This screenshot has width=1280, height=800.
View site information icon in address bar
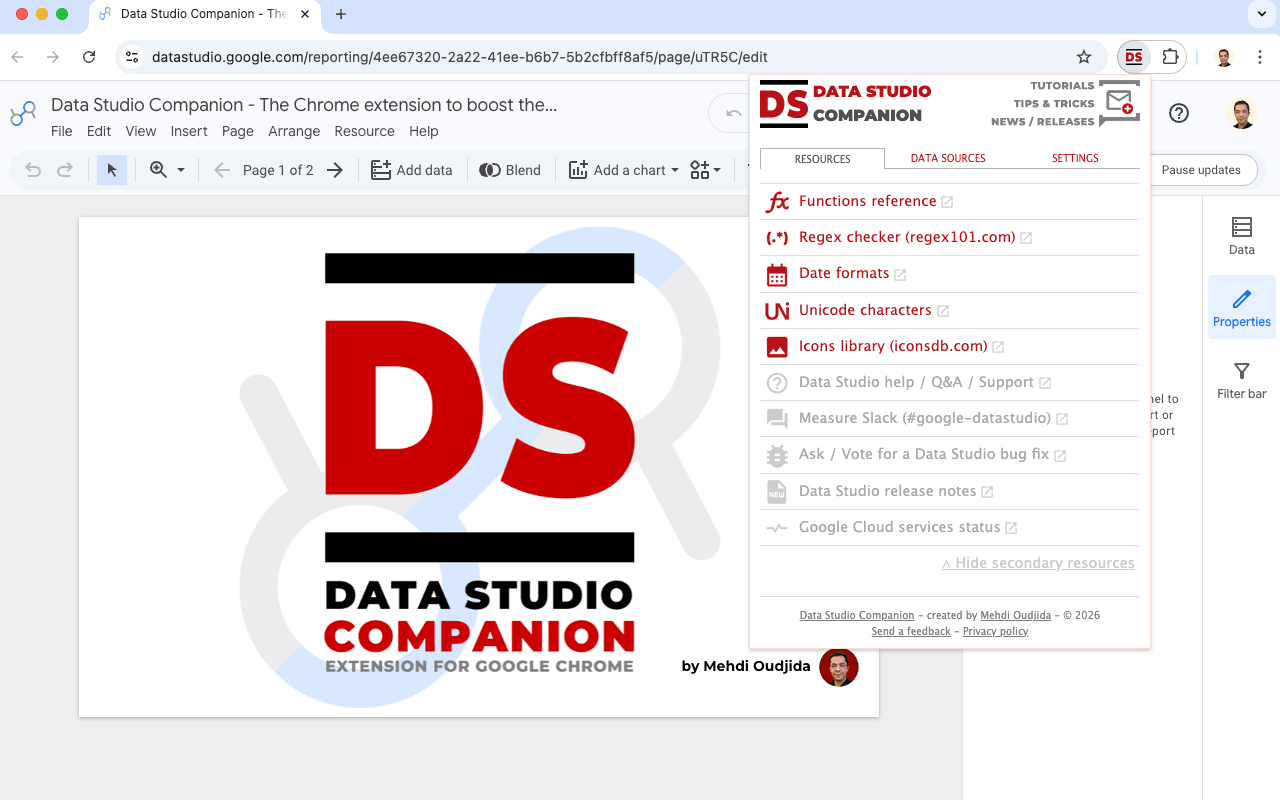132,57
